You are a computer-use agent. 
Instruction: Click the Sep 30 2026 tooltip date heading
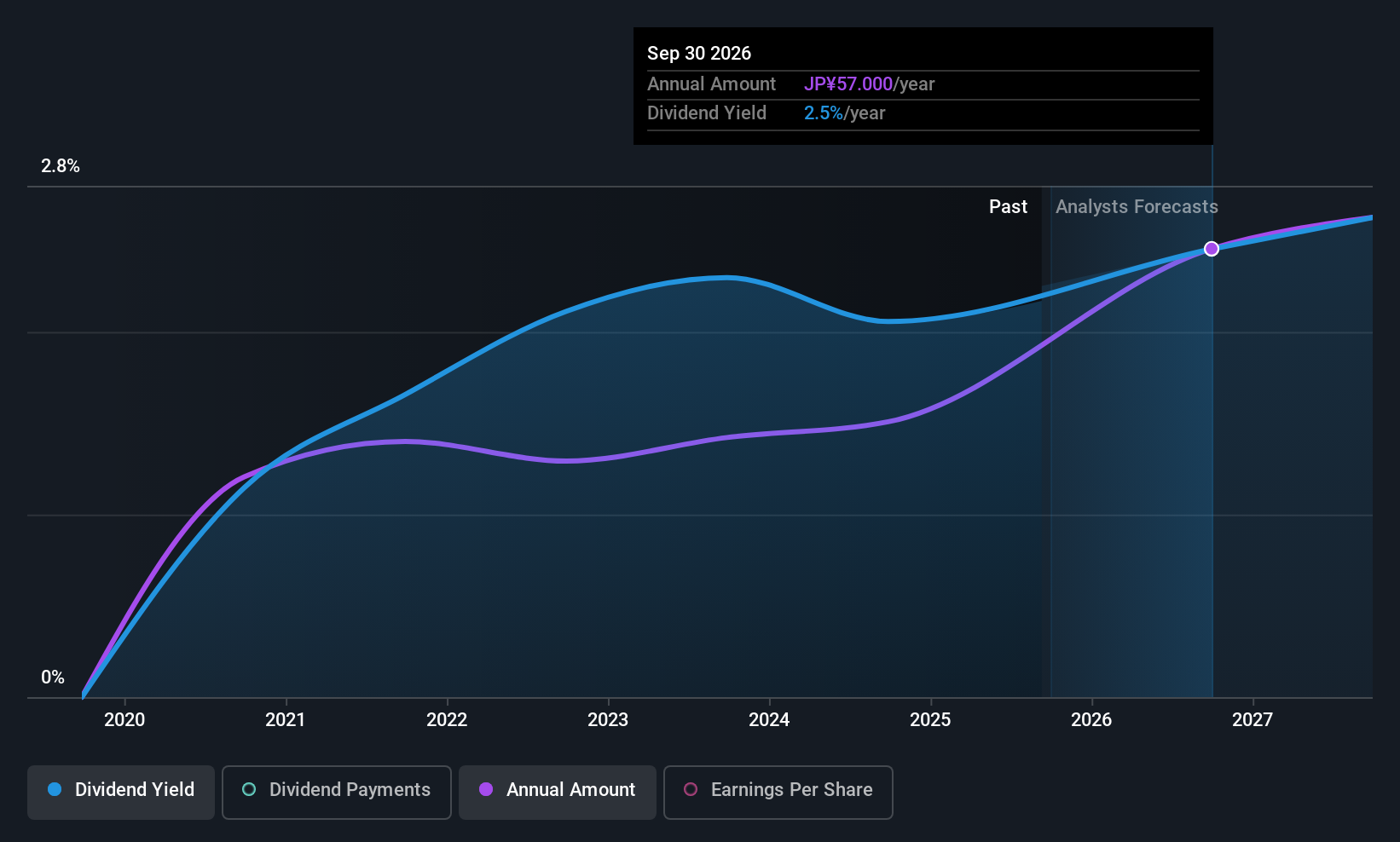(x=699, y=54)
